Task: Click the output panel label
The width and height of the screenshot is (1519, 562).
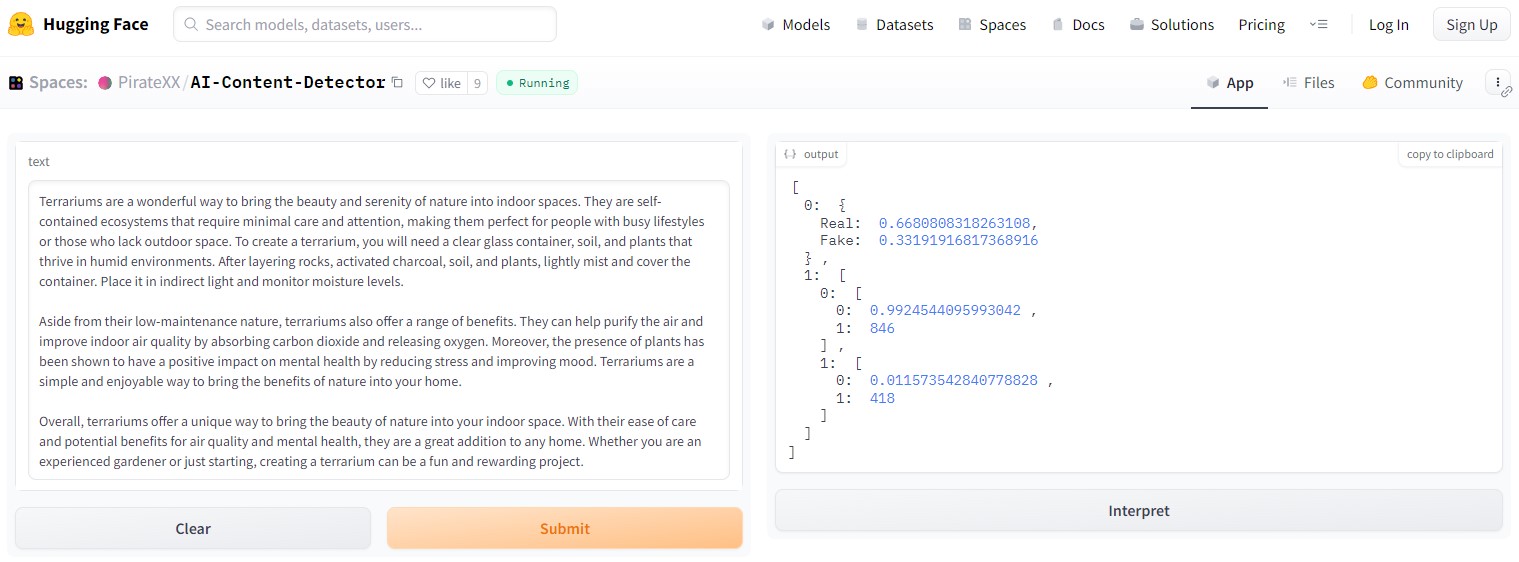Action: click(811, 154)
